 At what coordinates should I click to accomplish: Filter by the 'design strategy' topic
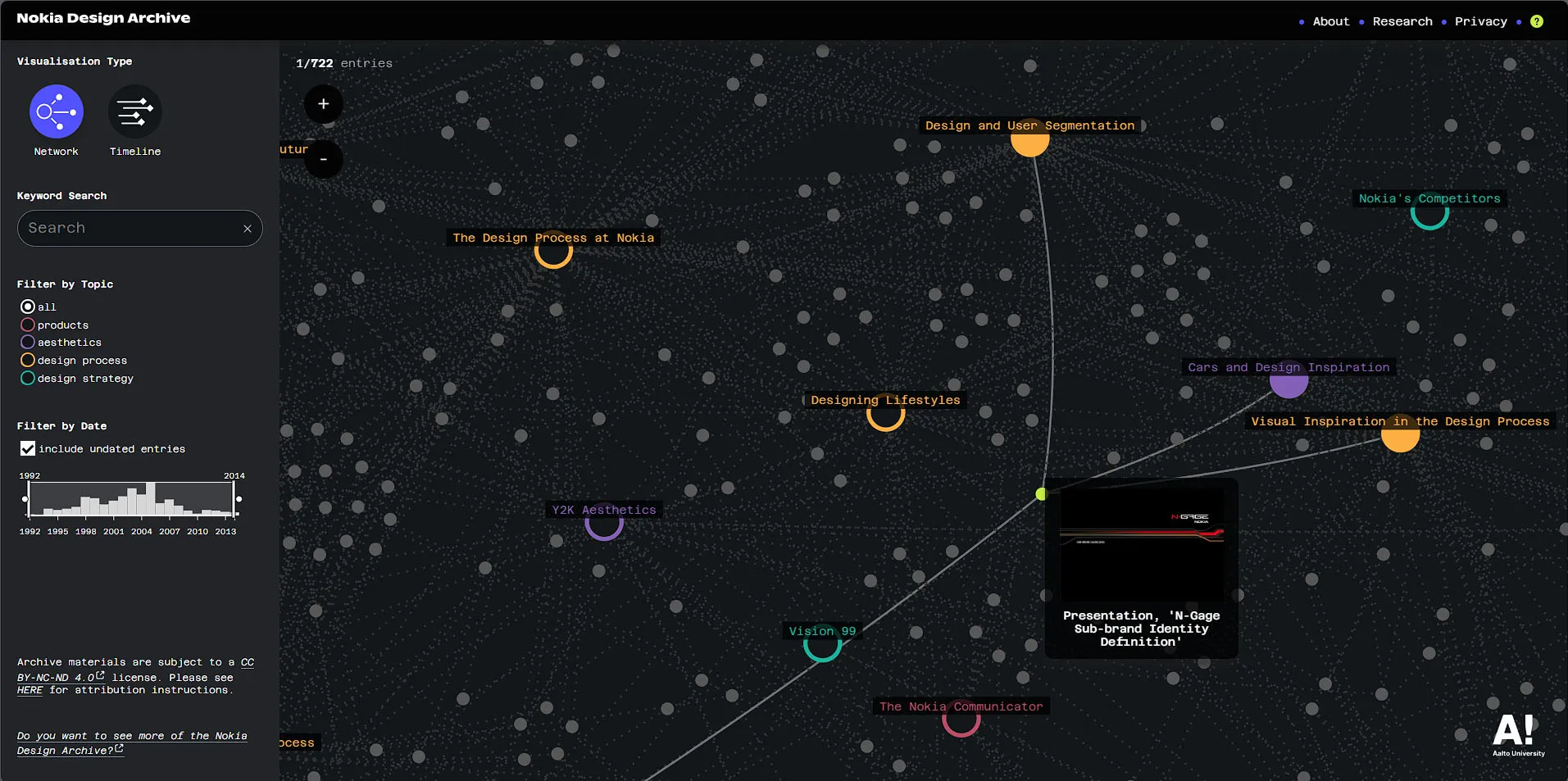pyautogui.click(x=28, y=378)
